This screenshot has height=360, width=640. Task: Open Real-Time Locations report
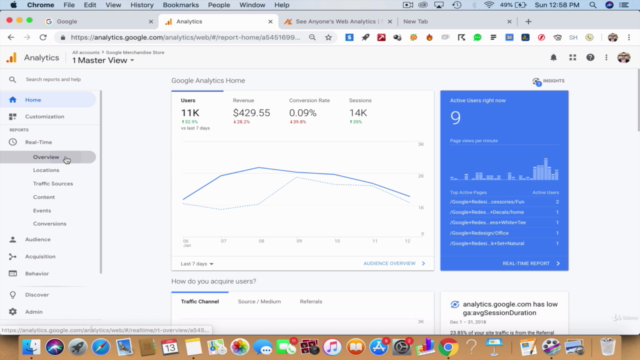point(46,170)
